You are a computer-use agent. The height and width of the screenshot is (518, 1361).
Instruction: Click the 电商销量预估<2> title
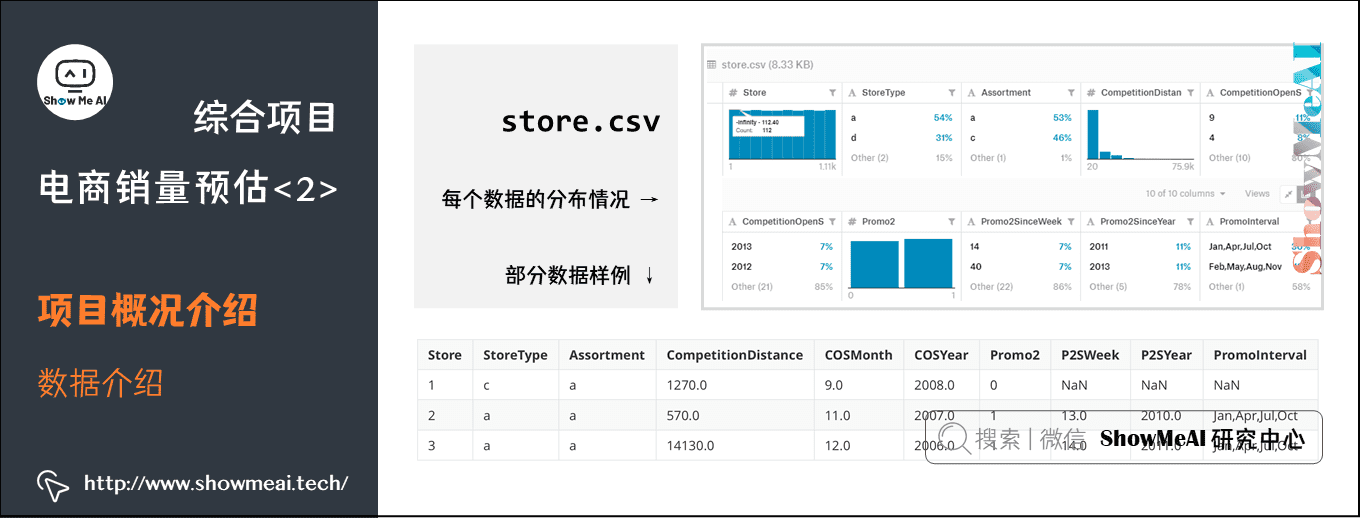(x=188, y=187)
